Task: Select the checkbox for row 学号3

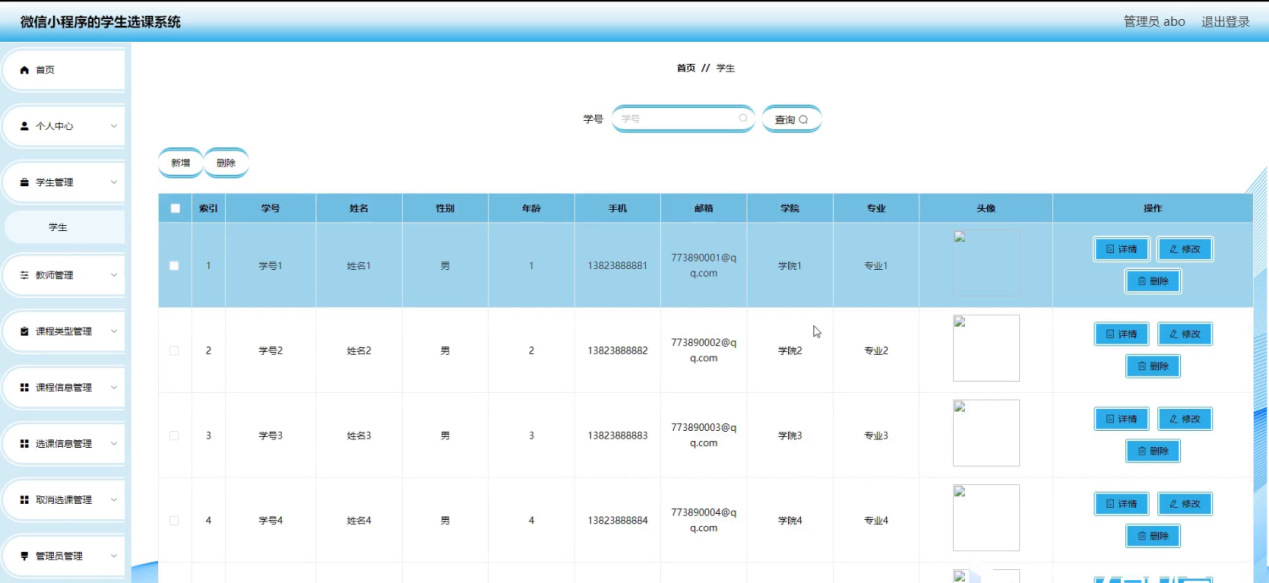Action: (x=174, y=436)
